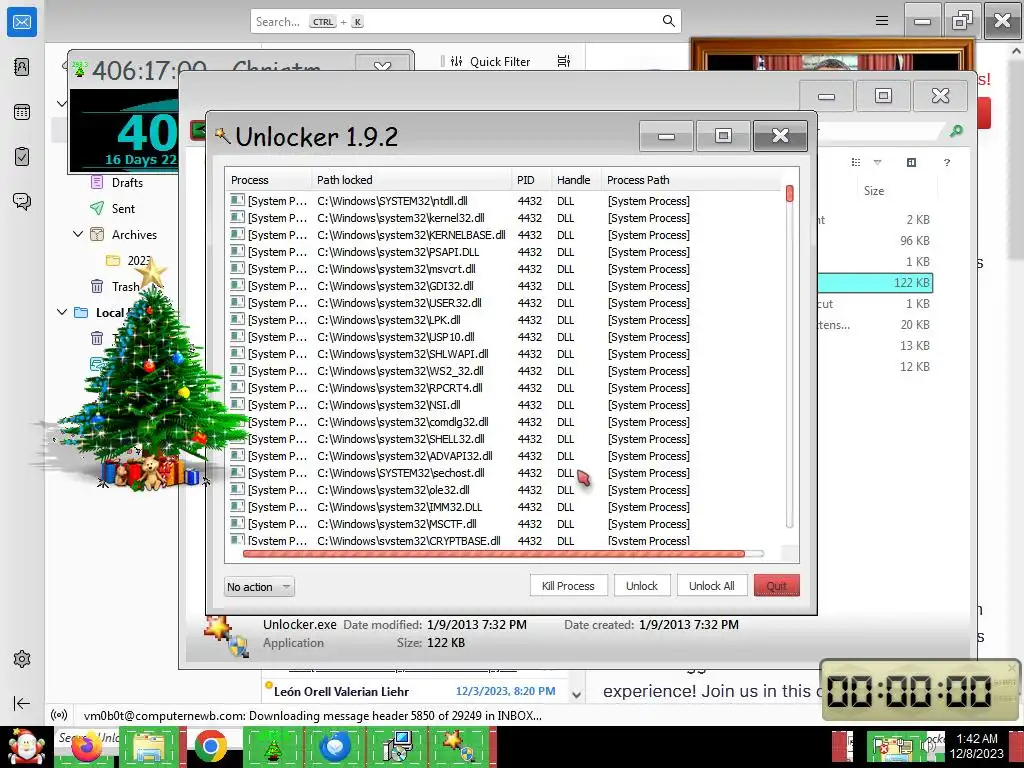Open Explorer view options dropdown arrow
This screenshot has height=768, width=1024.
coord(877,162)
